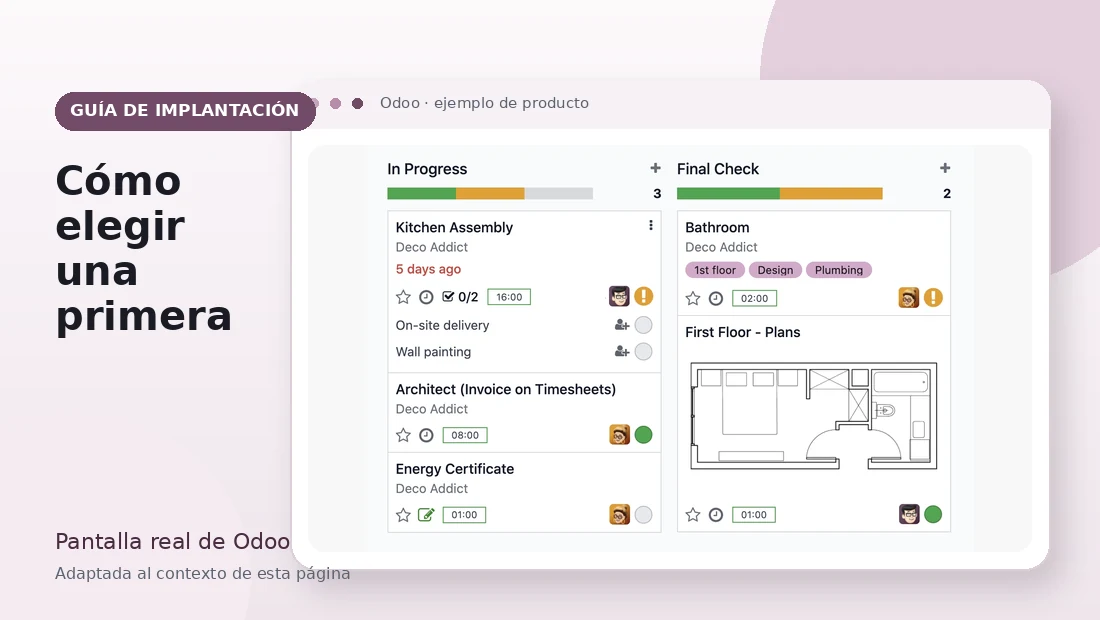Click the 16:00 hours badge on Kitchen Assembly
The width and height of the screenshot is (1100, 620).
pyautogui.click(x=509, y=297)
